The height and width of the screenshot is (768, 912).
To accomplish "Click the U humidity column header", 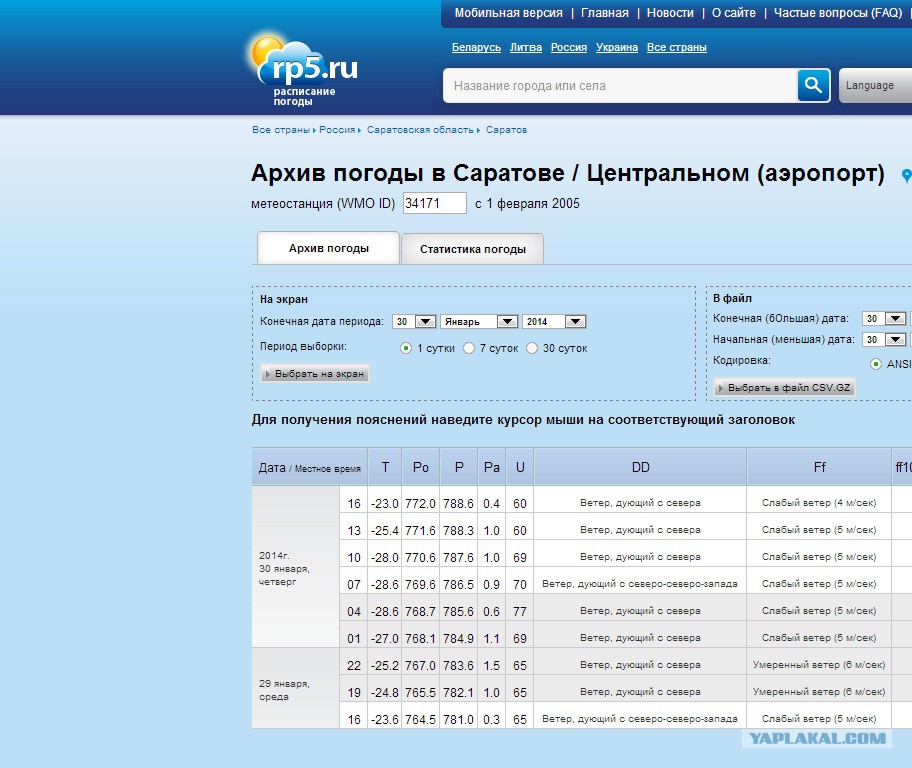I will [x=520, y=467].
